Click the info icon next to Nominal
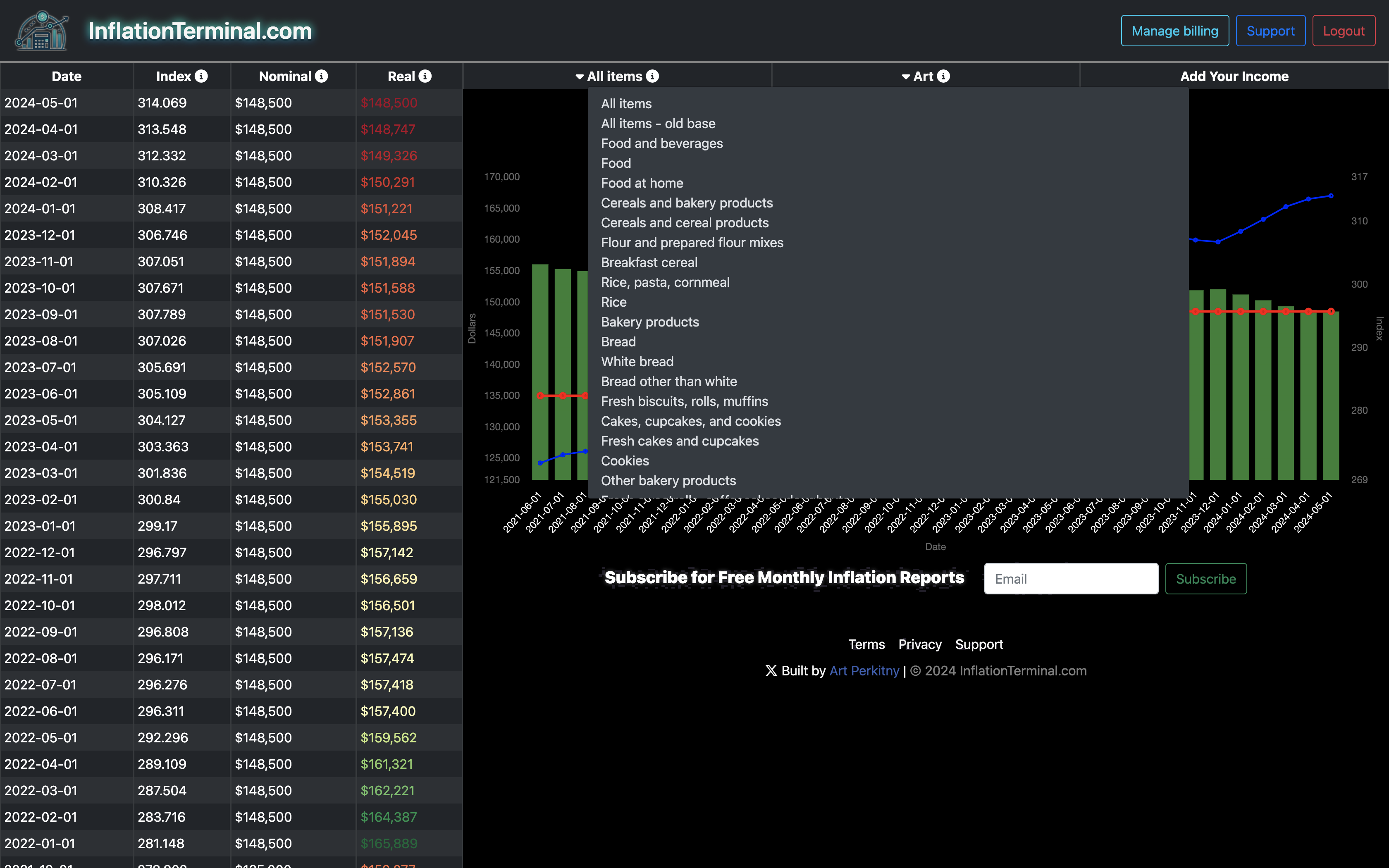The image size is (1389, 868). pos(322,76)
